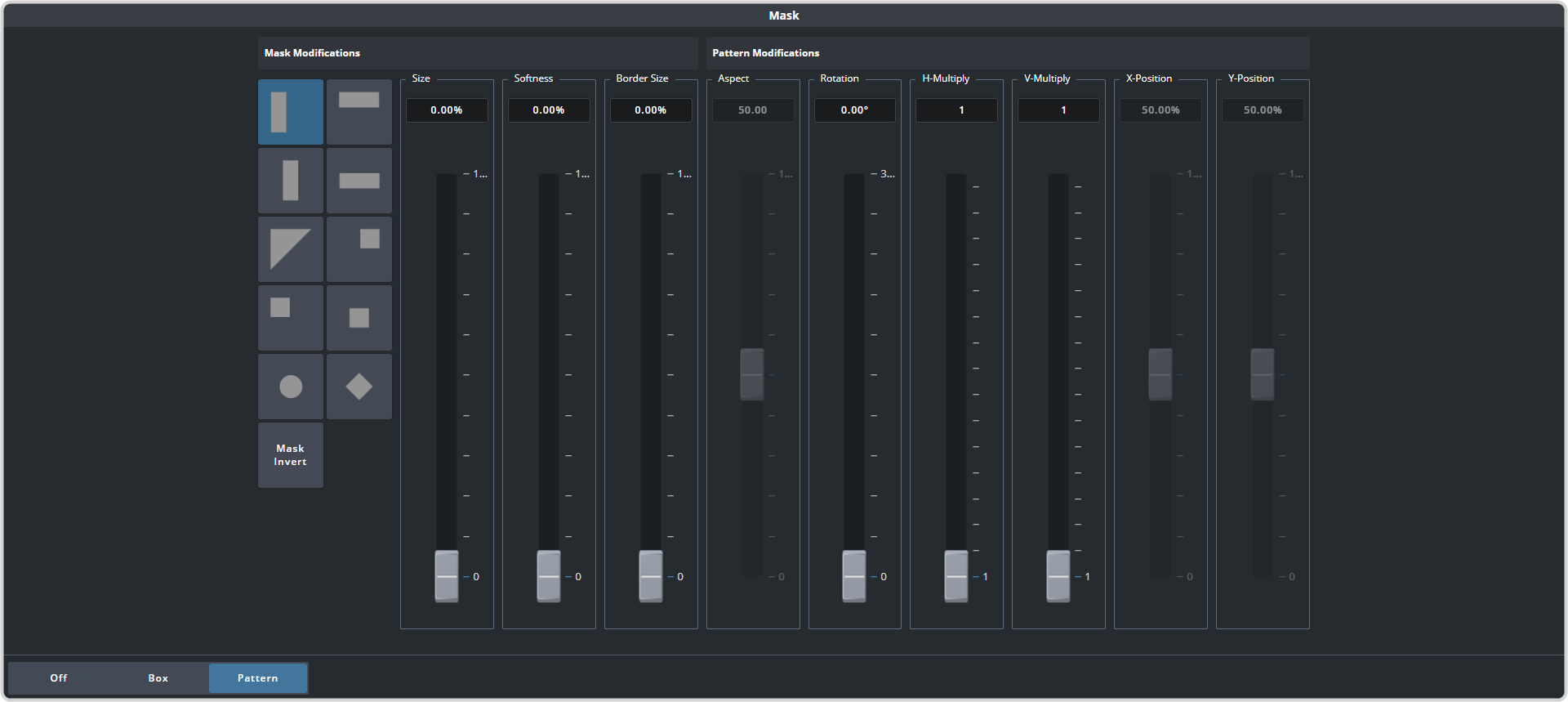Click the Softness slider handle
1568x702 pixels.
pos(549,576)
